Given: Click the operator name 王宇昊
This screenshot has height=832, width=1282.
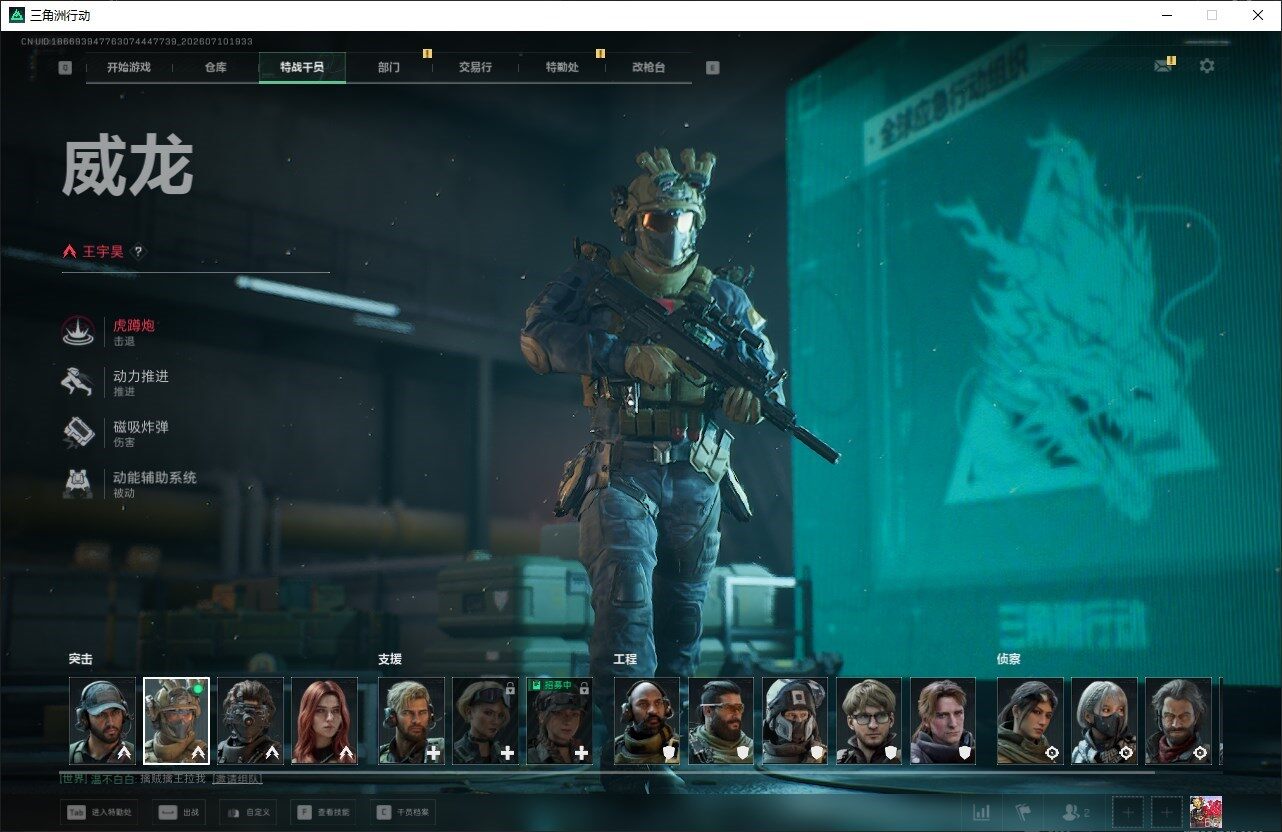Looking at the screenshot, I should [x=103, y=252].
